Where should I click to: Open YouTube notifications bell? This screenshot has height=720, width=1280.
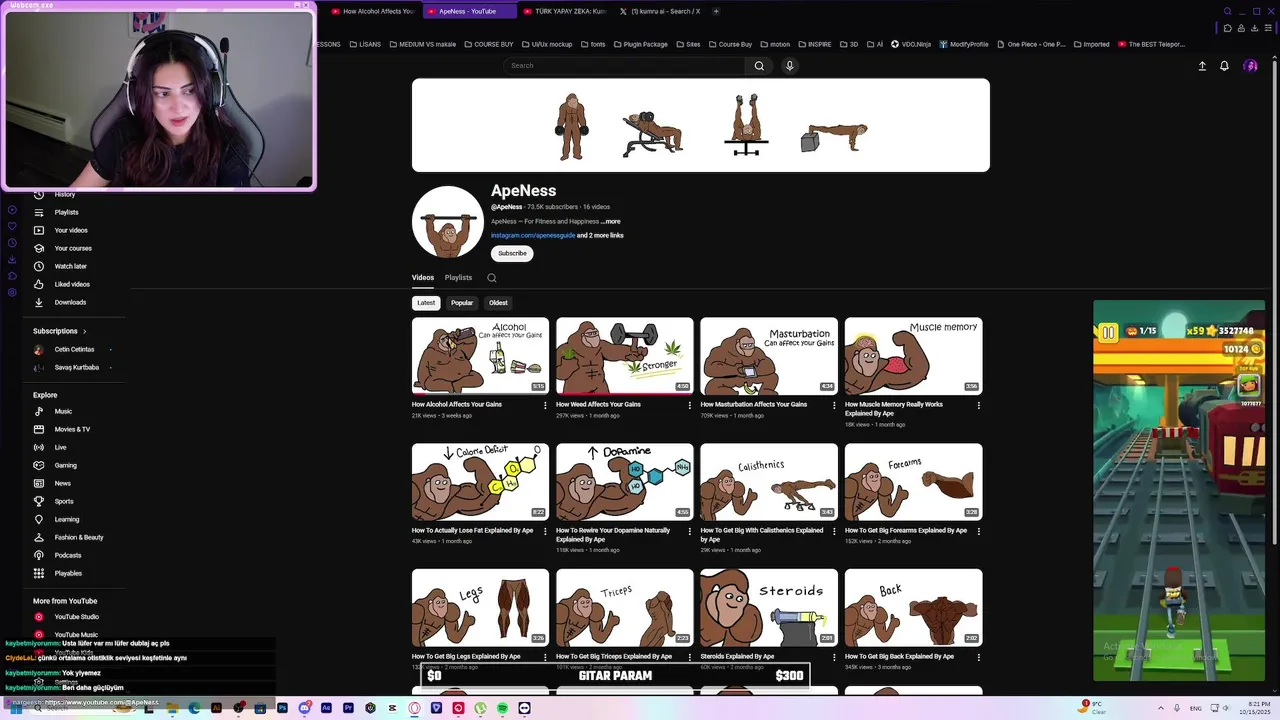coord(1224,66)
